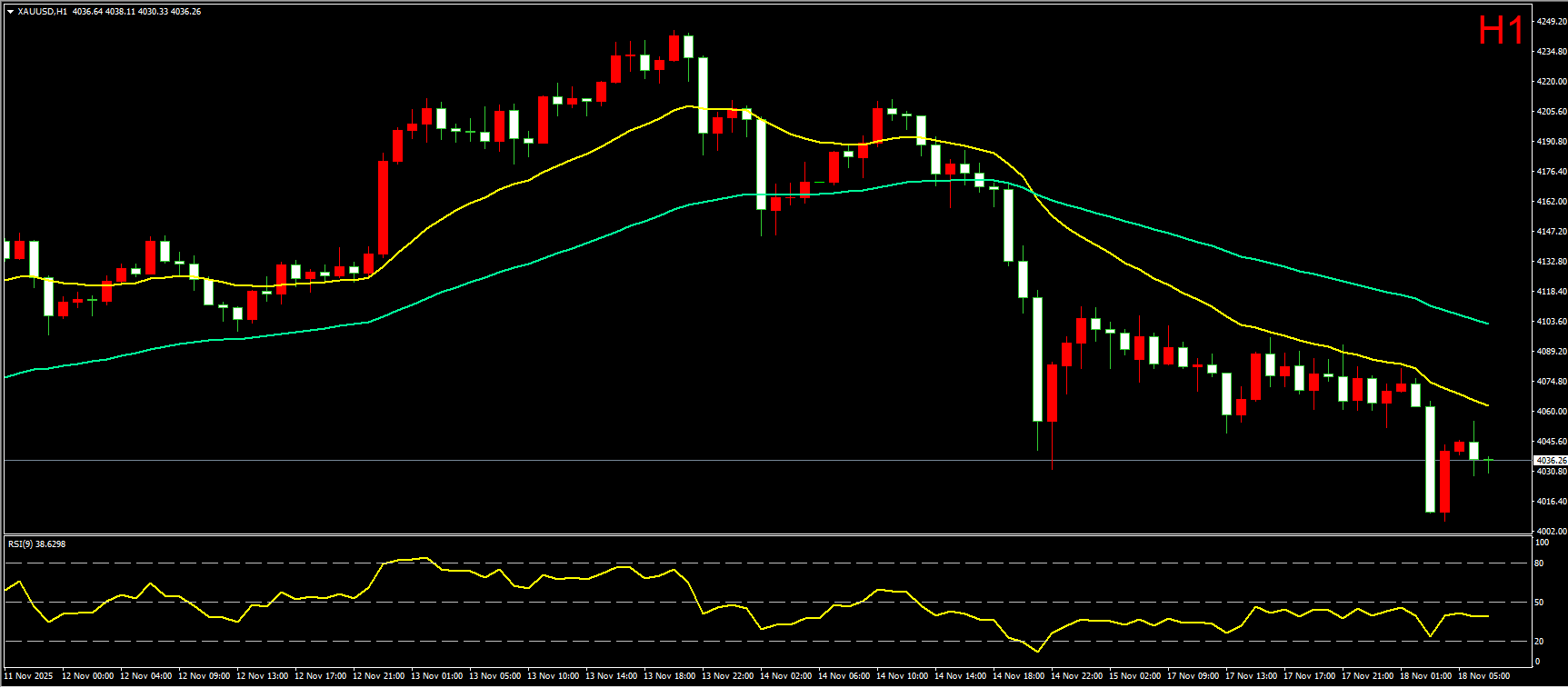Click the 11 Nov 2025 date label
The image size is (1568, 688).
pyautogui.click(x=29, y=675)
